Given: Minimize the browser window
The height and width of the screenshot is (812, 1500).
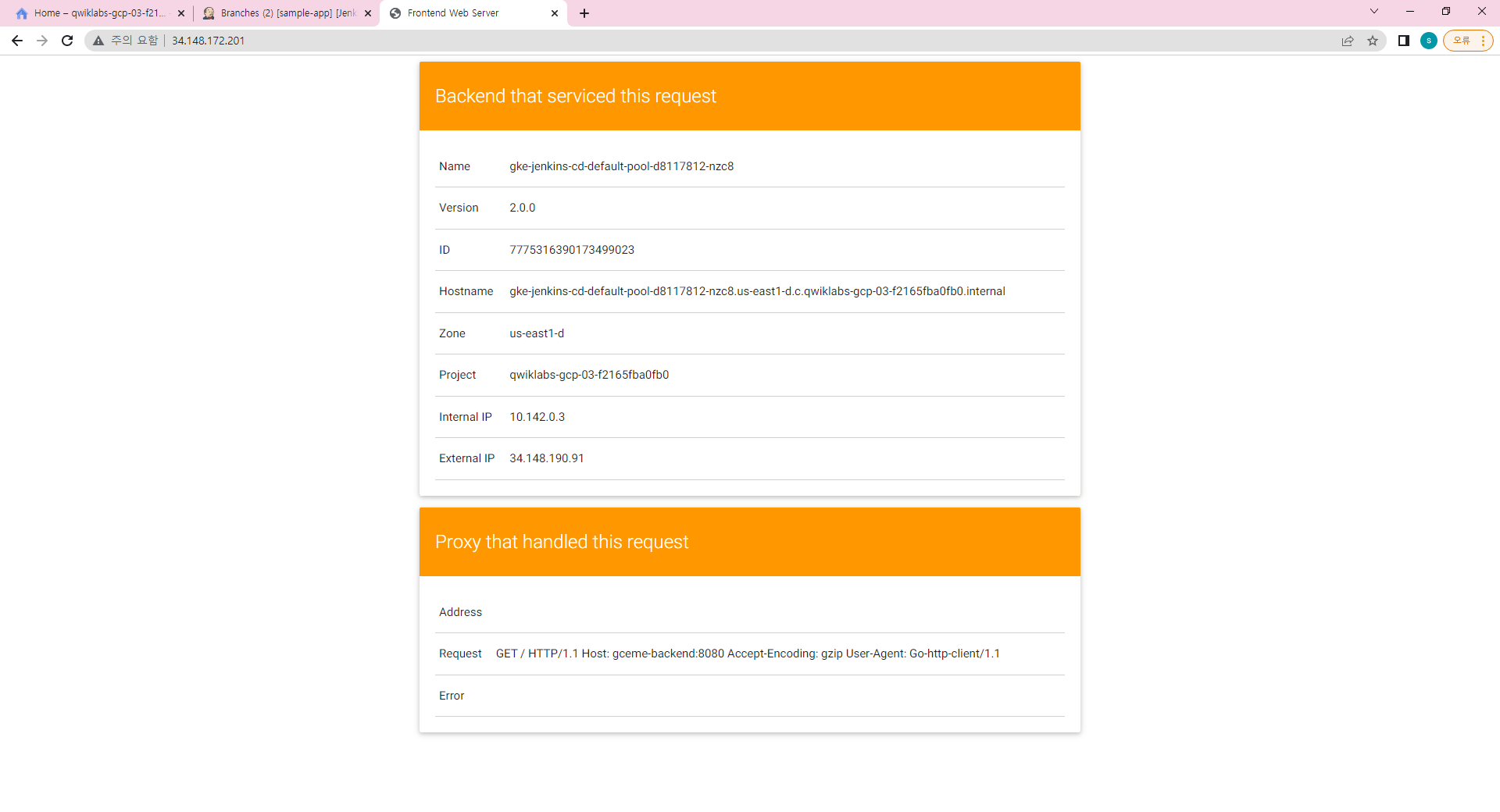Looking at the screenshot, I should tap(1410, 11).
